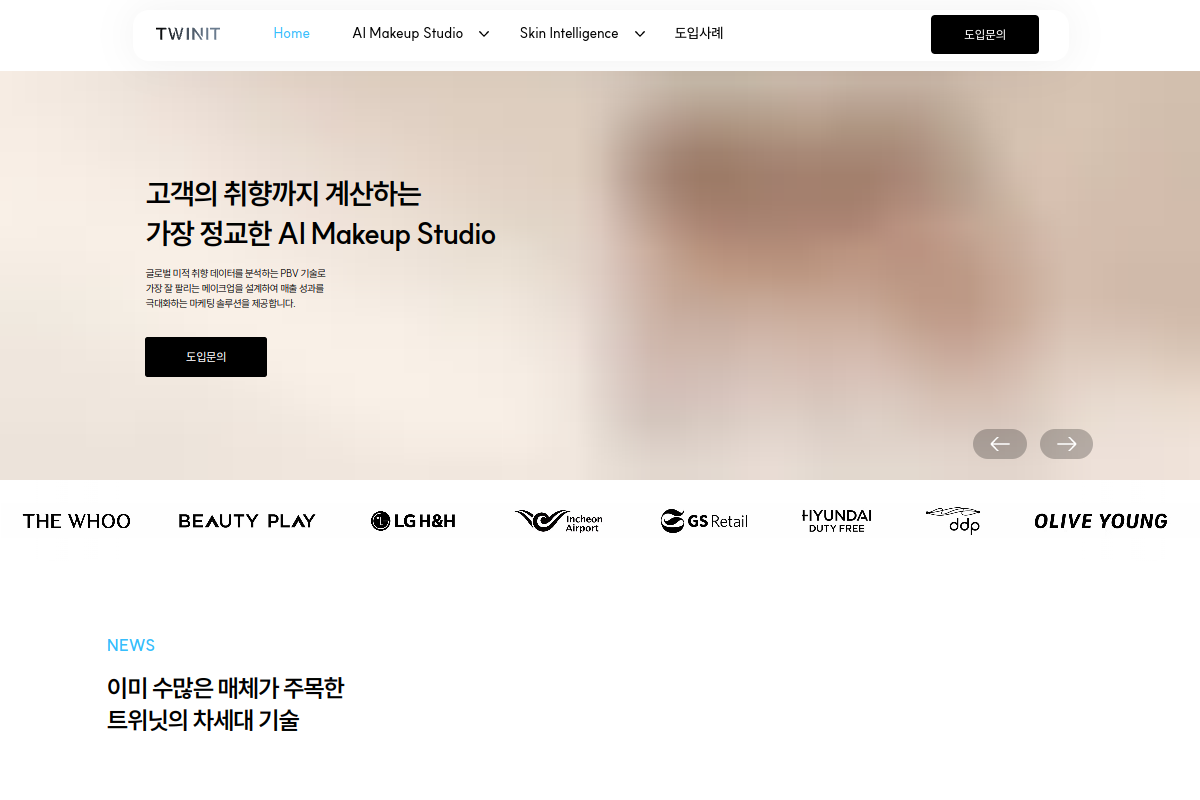Click the GS Retail partner logo
Viewport: 1200px width, 800px height.
coord(704,521)
